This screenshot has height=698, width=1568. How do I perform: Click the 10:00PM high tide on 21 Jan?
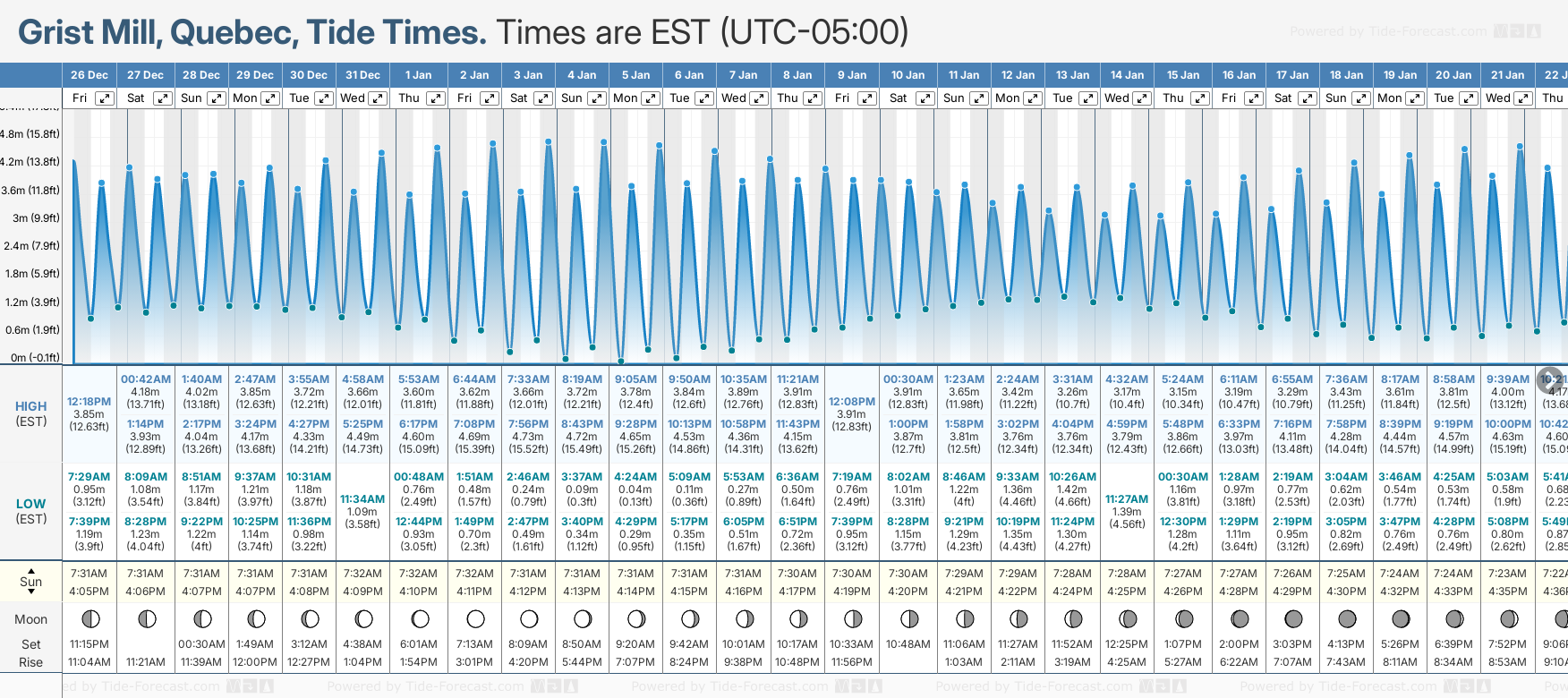point(1507,424)
